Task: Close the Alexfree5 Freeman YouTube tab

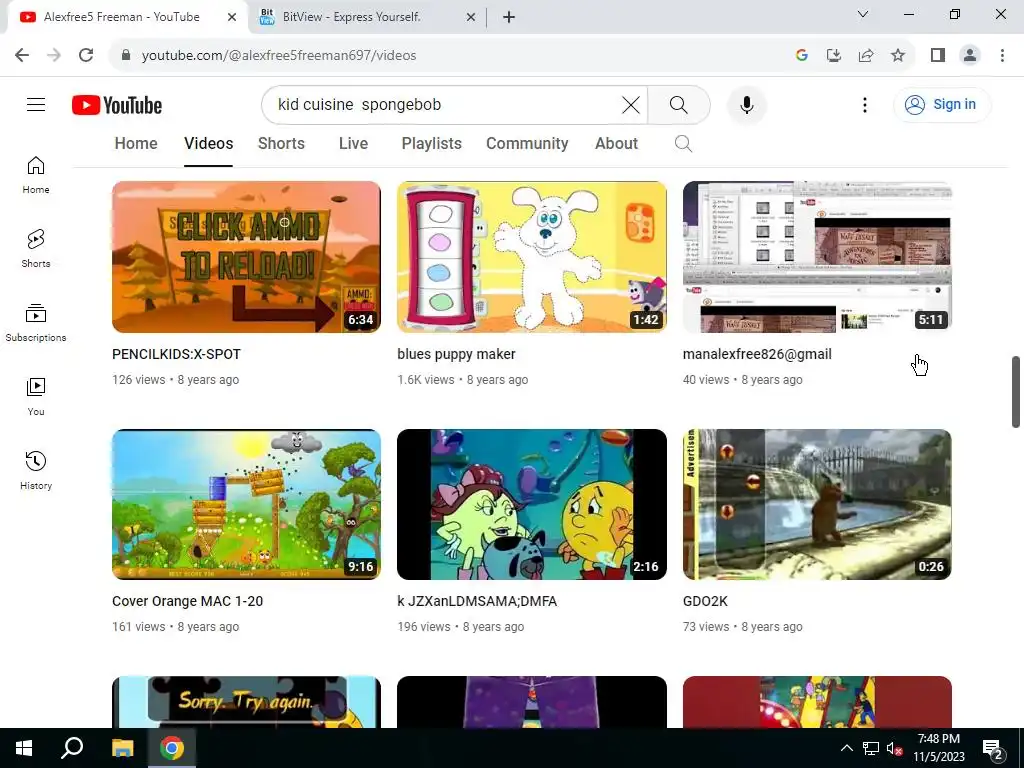Action: coord(232,17)
